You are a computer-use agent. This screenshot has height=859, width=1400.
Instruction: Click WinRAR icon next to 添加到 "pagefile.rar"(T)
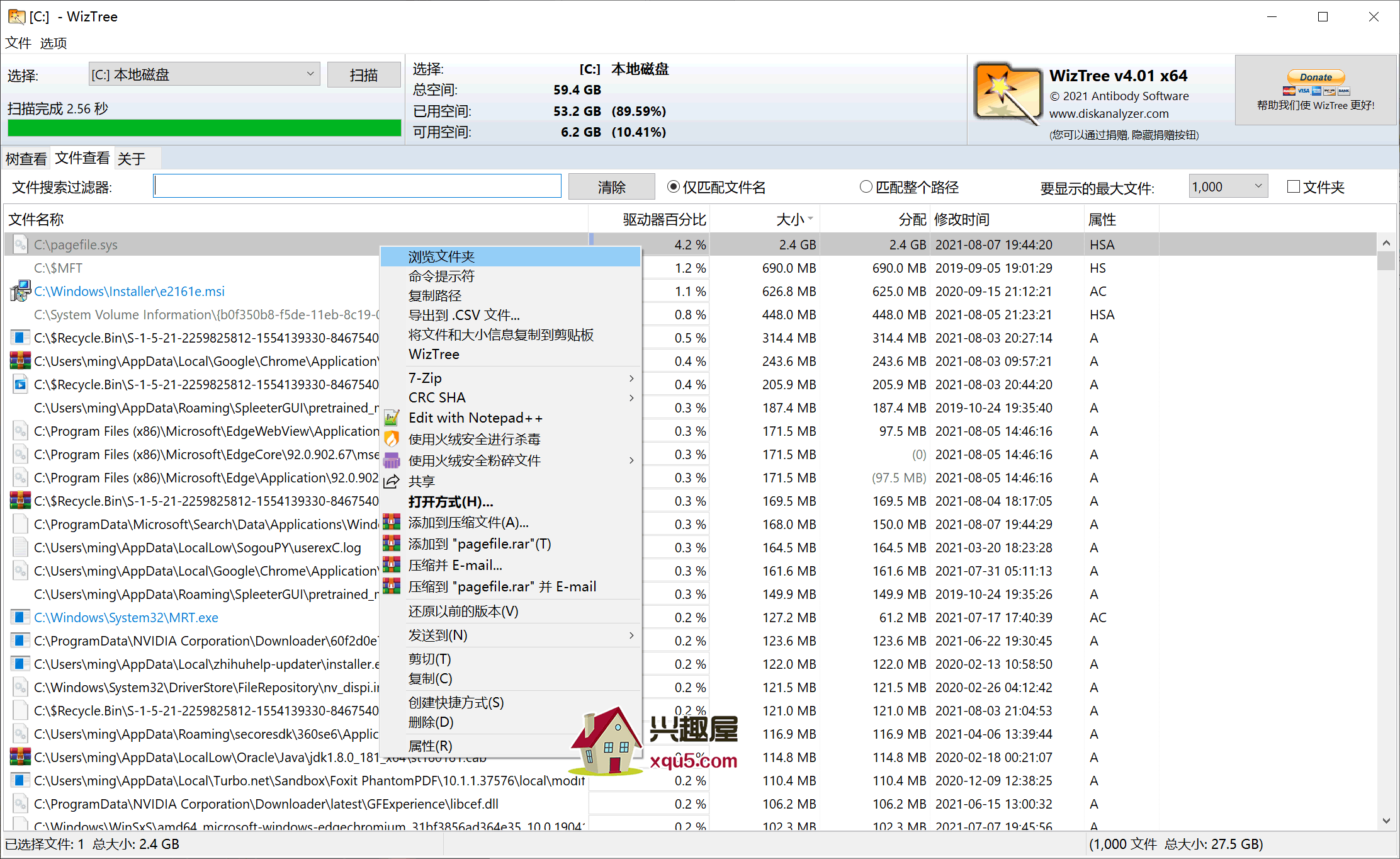(x=392, y=543)
